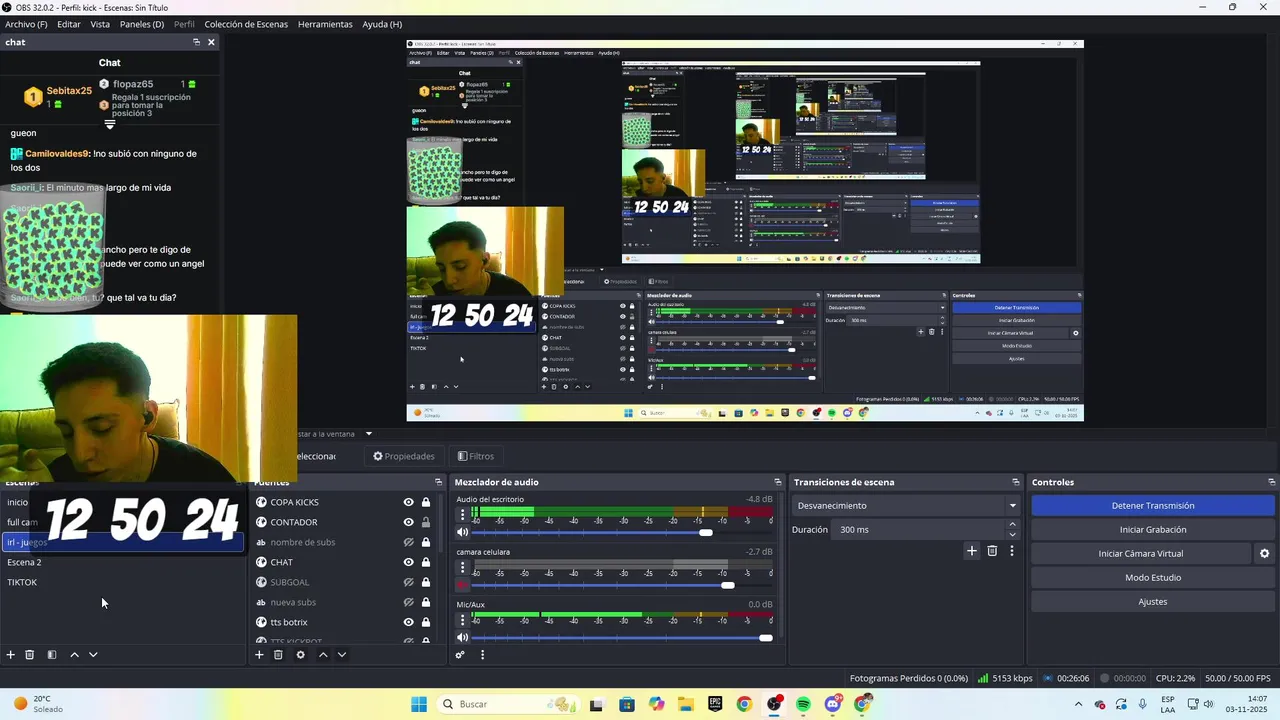
Task: Decrease transition duration with down arrow
Action: [1012, 534]
